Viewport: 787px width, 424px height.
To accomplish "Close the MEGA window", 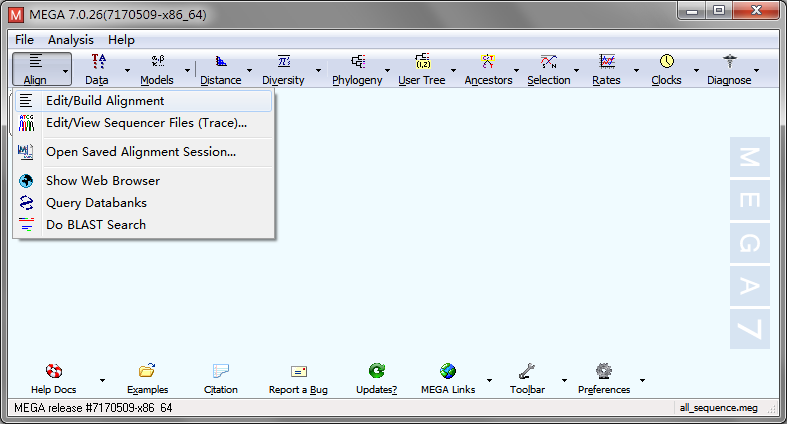I will (x=756, y=11).
